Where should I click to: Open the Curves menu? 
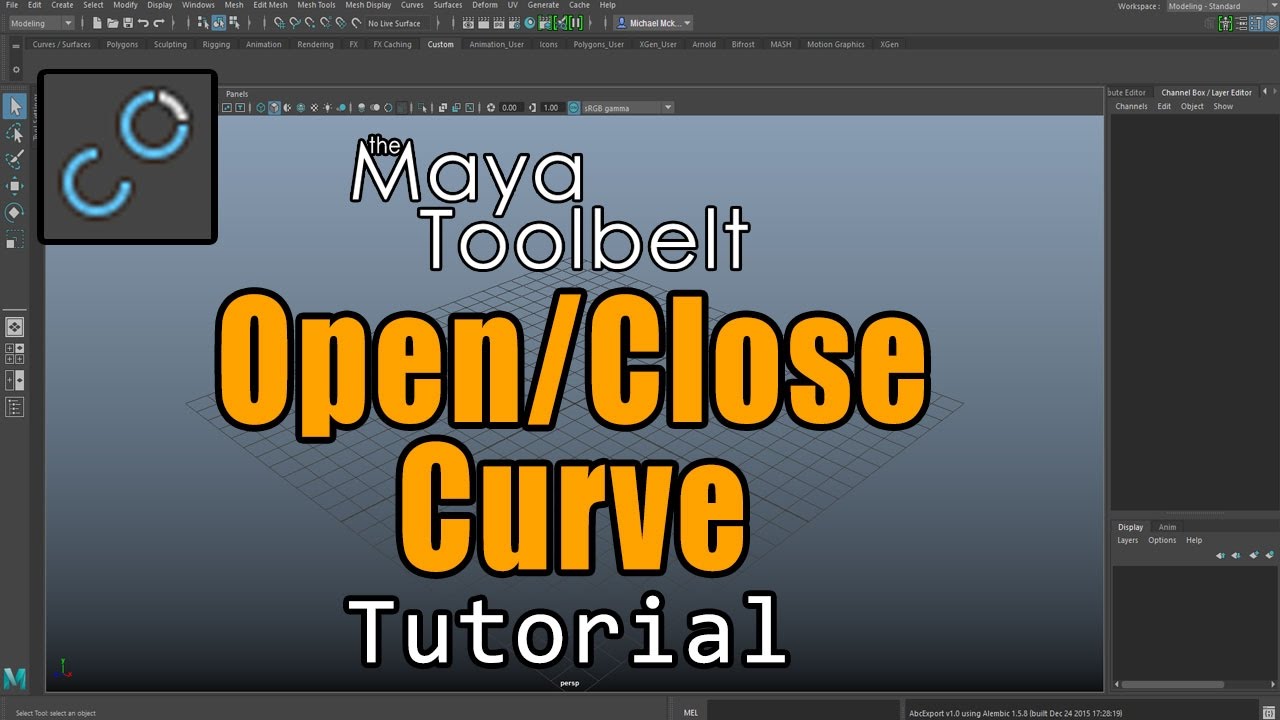coord(412,5)
